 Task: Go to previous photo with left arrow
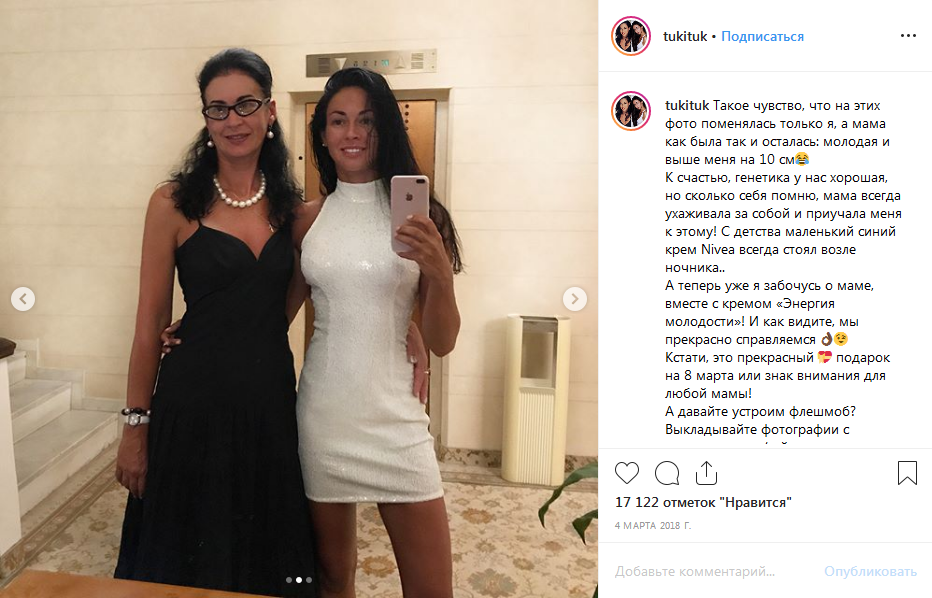point(23,299)
